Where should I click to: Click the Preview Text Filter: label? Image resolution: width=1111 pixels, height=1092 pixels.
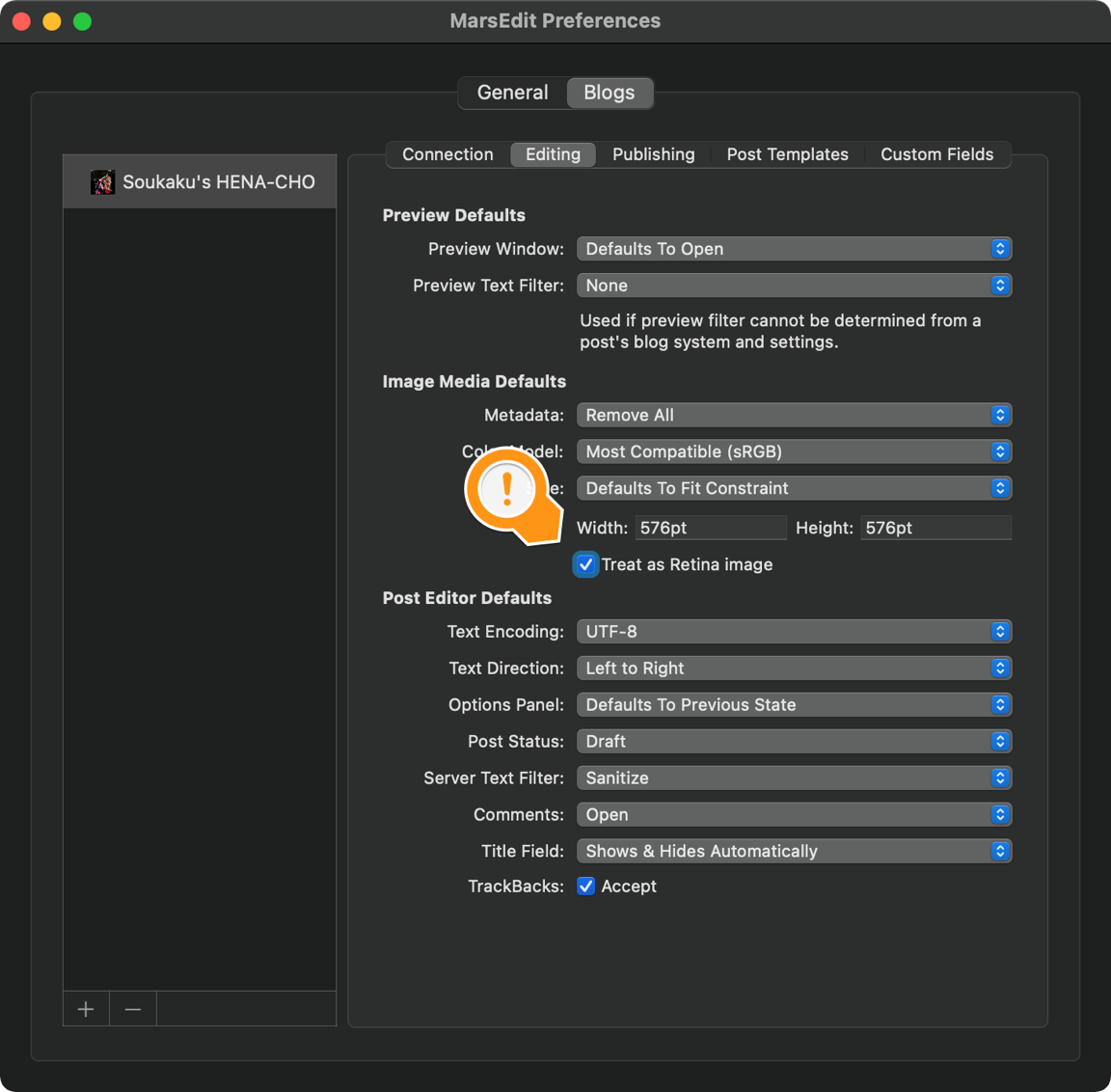pos(488,286)
